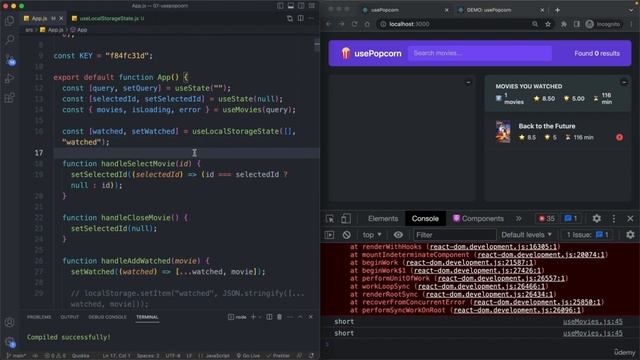Open the top JavaScript context dropdown
The image size is (640, 360).
(372, 235)
